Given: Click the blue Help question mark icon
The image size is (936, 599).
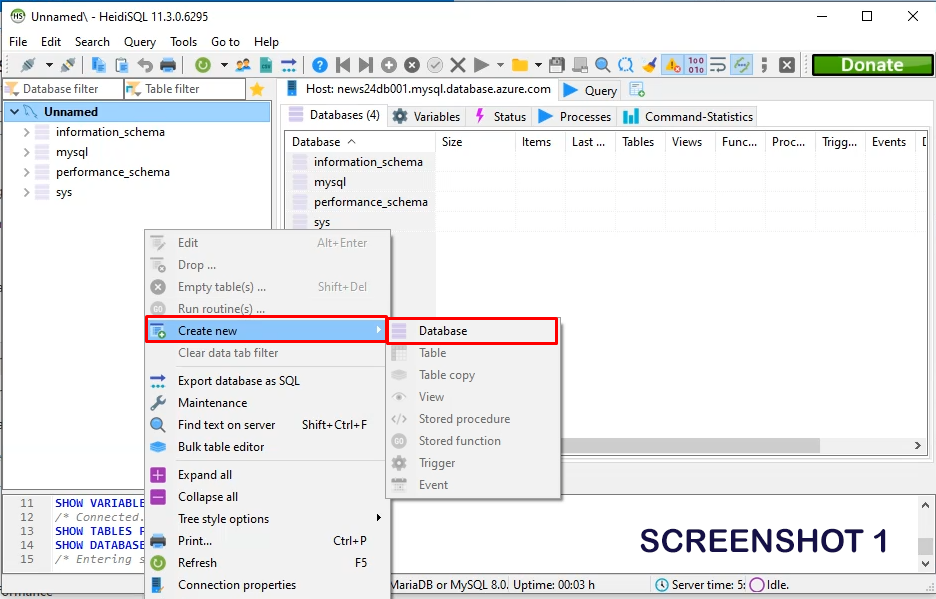Looking at the screenshot, I should (319, 65).
